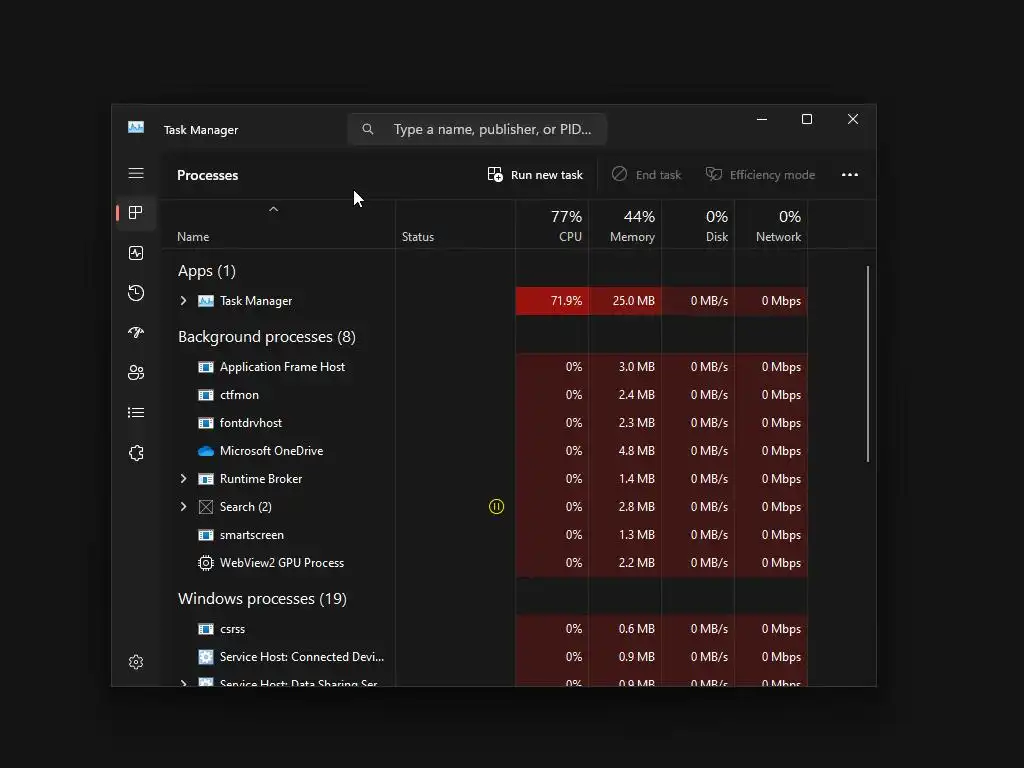The height and width of the screenshot is (768, 1024).
Task: Sort by the Network column header
Action: 771,225
